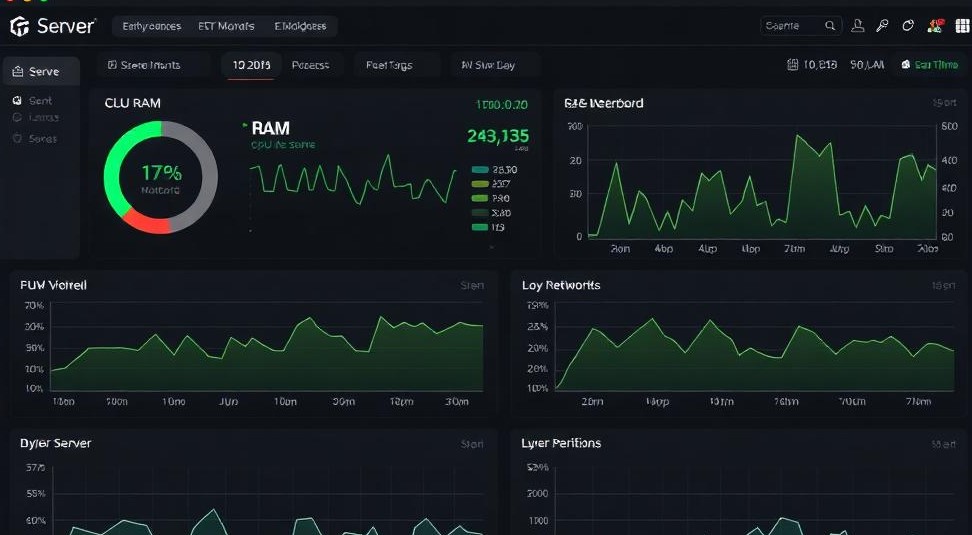
Task: Click the icon beside Sent in sidebar
Action: click(x=18, y=101)
